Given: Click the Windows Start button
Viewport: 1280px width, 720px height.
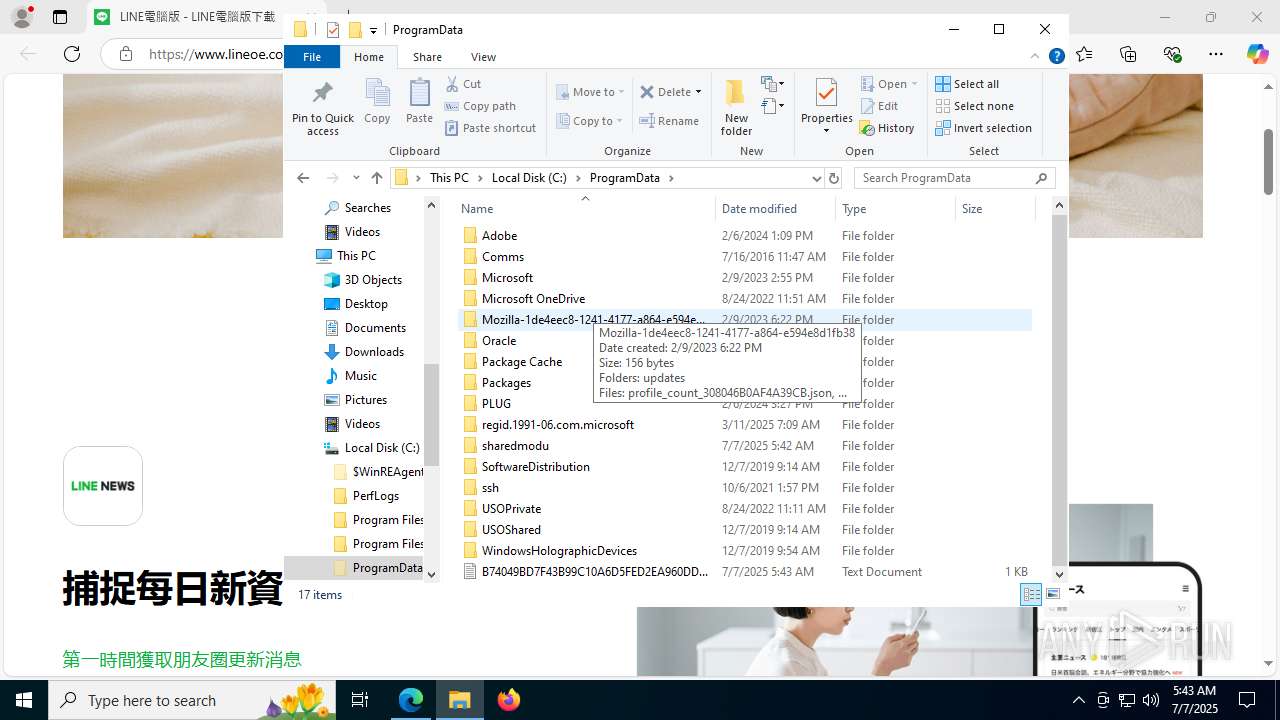Looking at the screenshot, I should point(24,700).
